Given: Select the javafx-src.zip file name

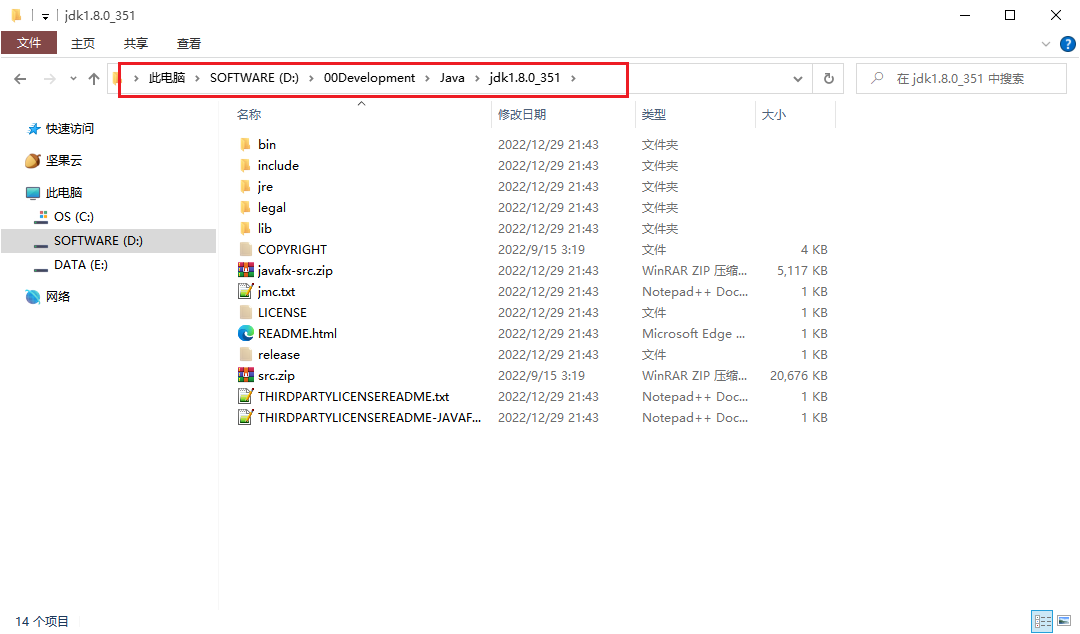Looking at the screenshot, I should coord(295,270).
